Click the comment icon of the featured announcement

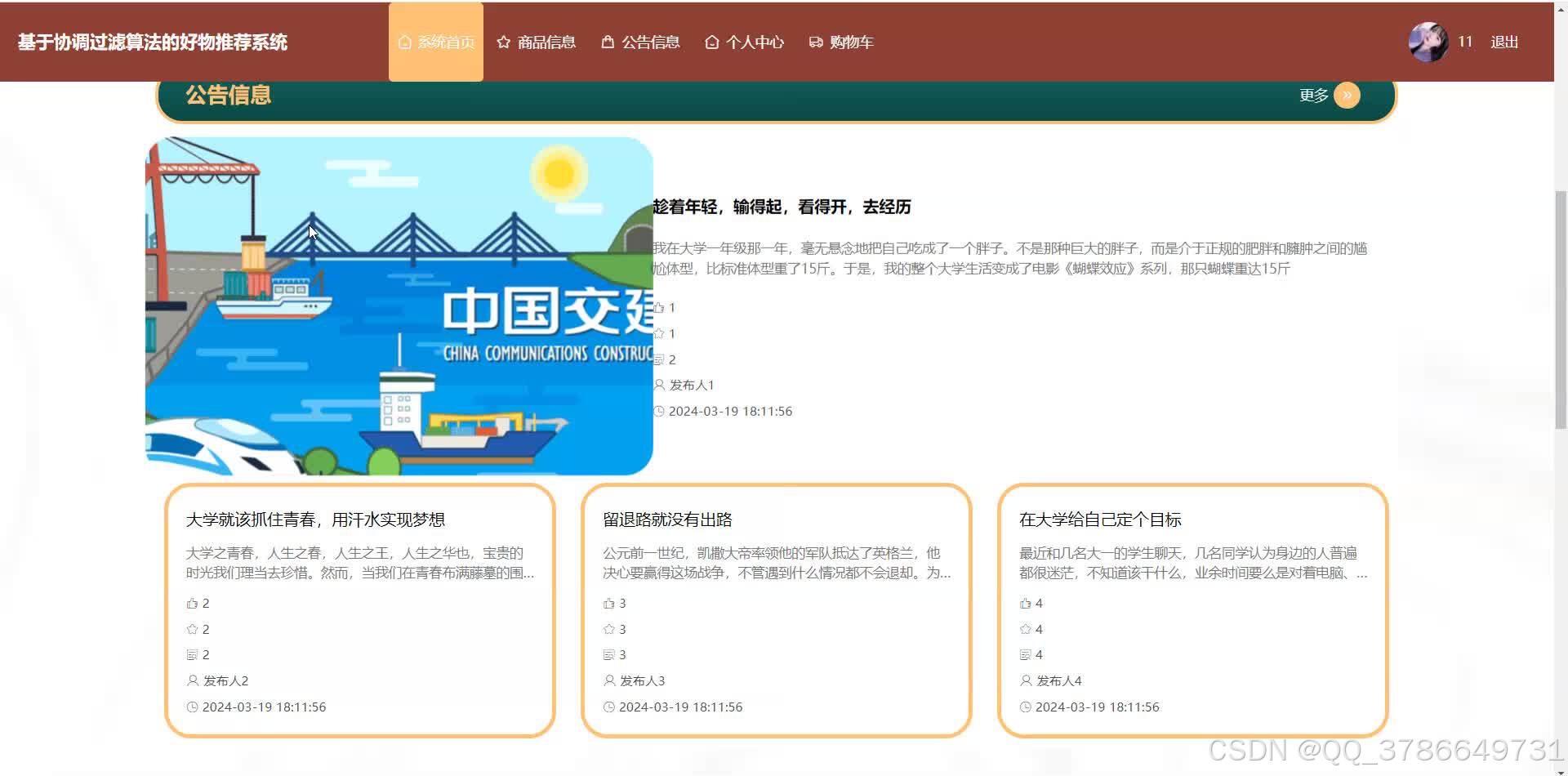658,360
